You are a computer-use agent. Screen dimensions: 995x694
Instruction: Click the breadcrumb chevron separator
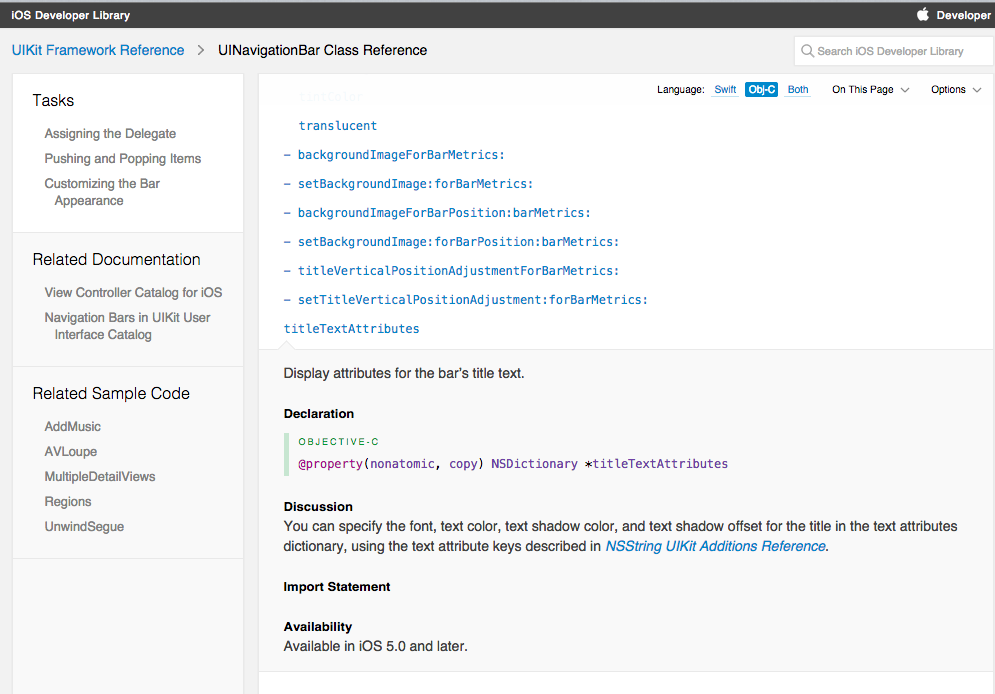click(201, 50)
